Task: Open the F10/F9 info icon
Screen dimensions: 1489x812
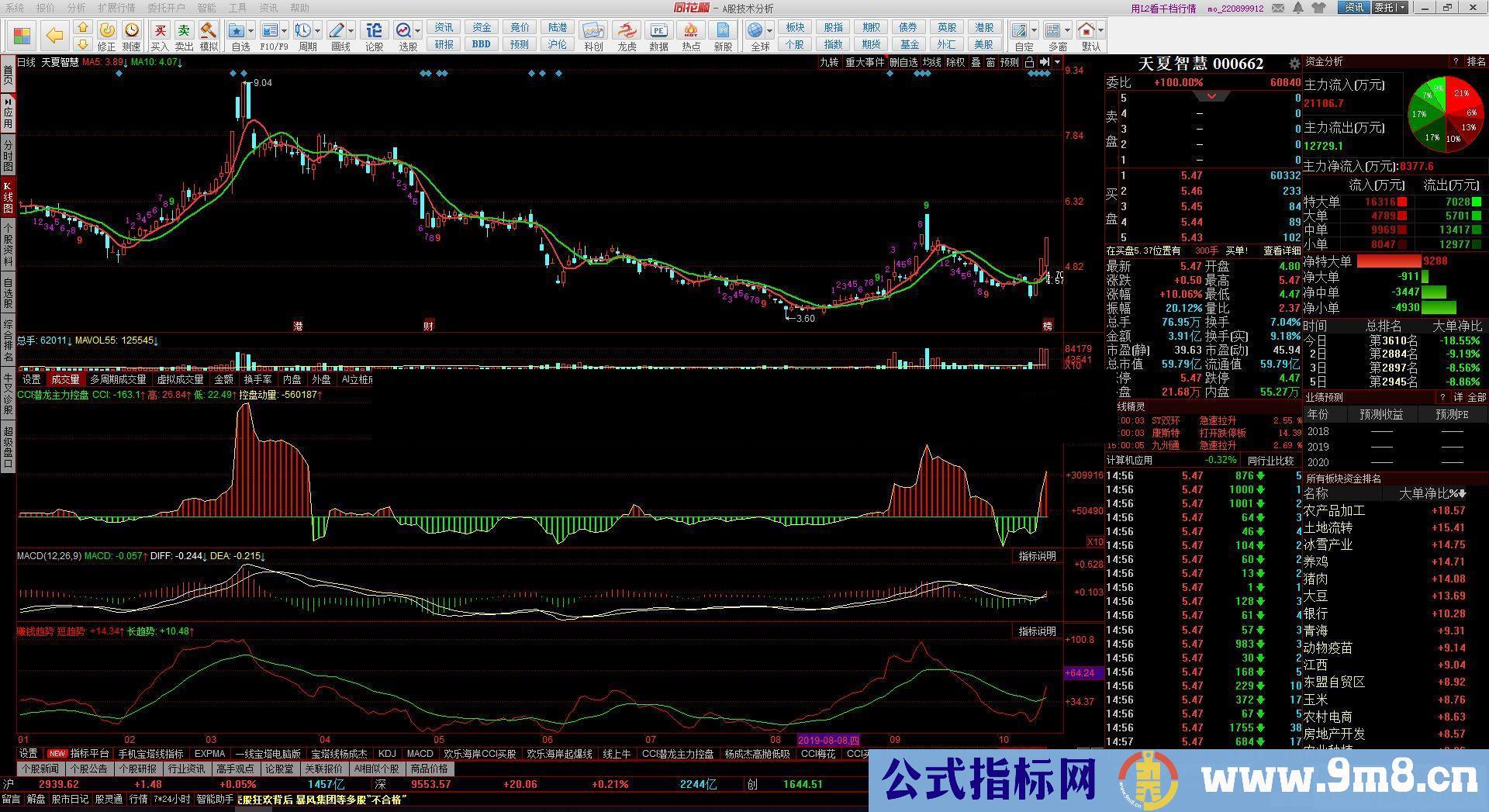Action: point(269,30)
